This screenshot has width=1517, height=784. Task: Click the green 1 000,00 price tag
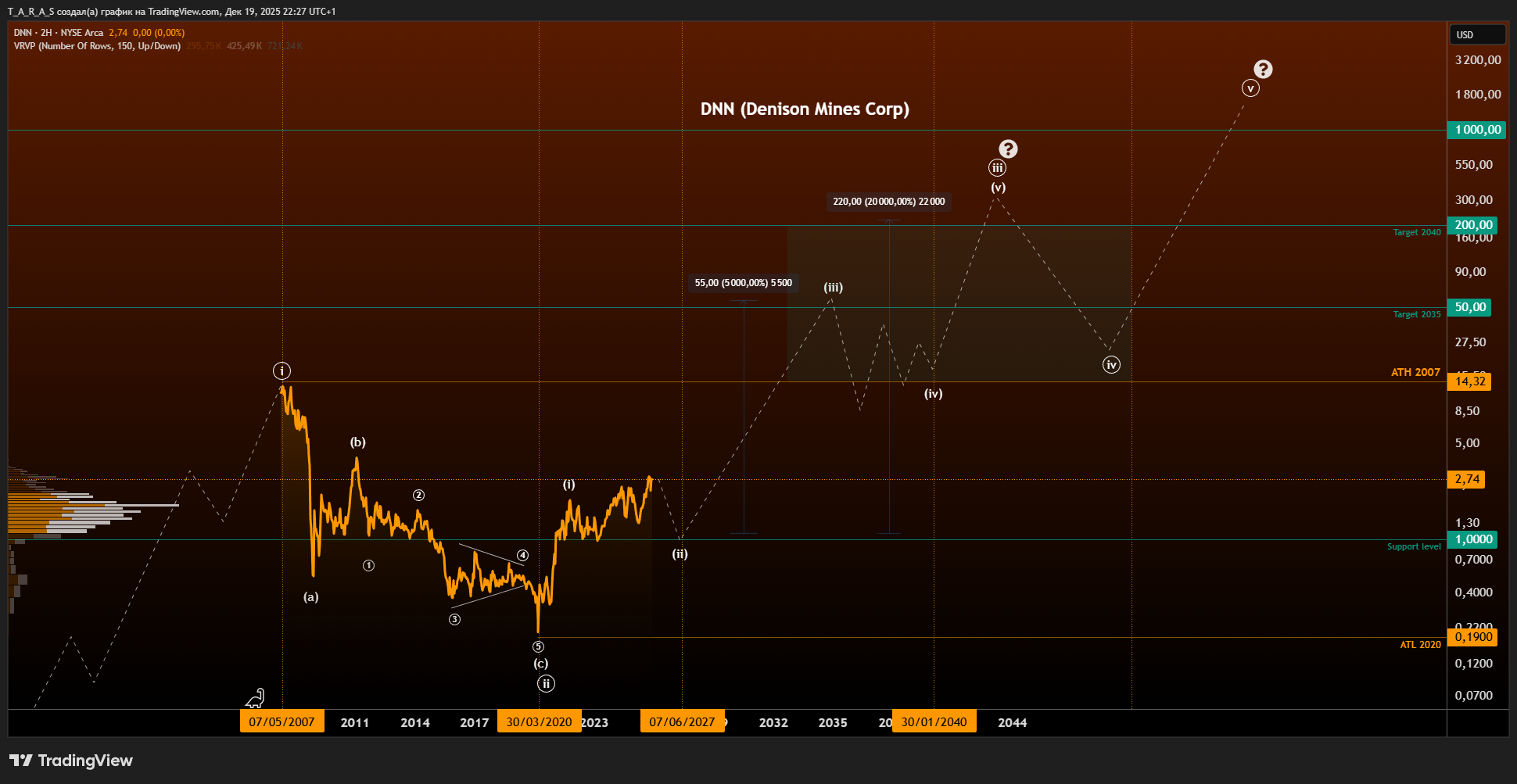tap(1477, 130)
